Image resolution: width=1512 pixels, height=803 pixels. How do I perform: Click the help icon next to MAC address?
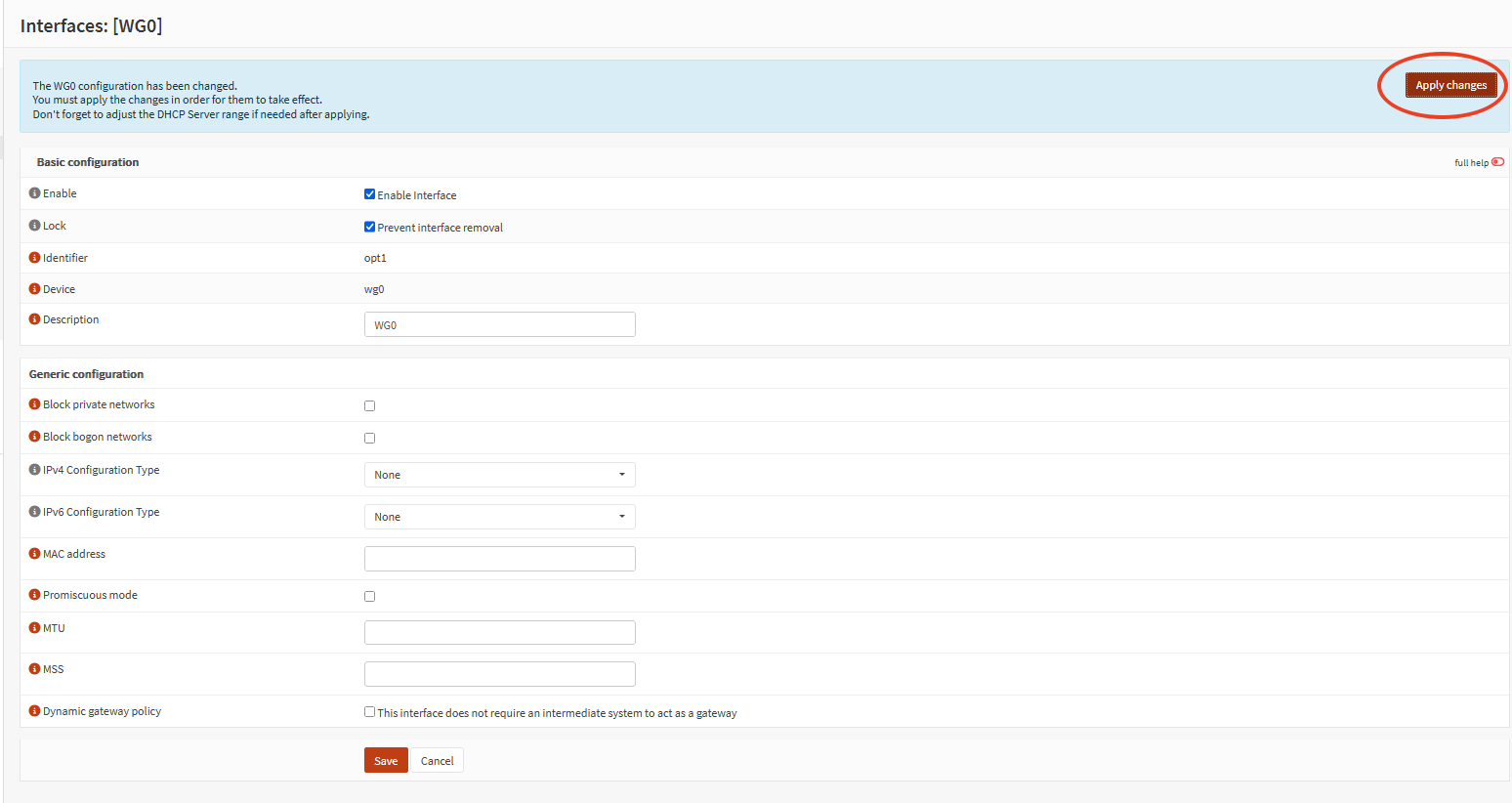(x=35, y=554)
